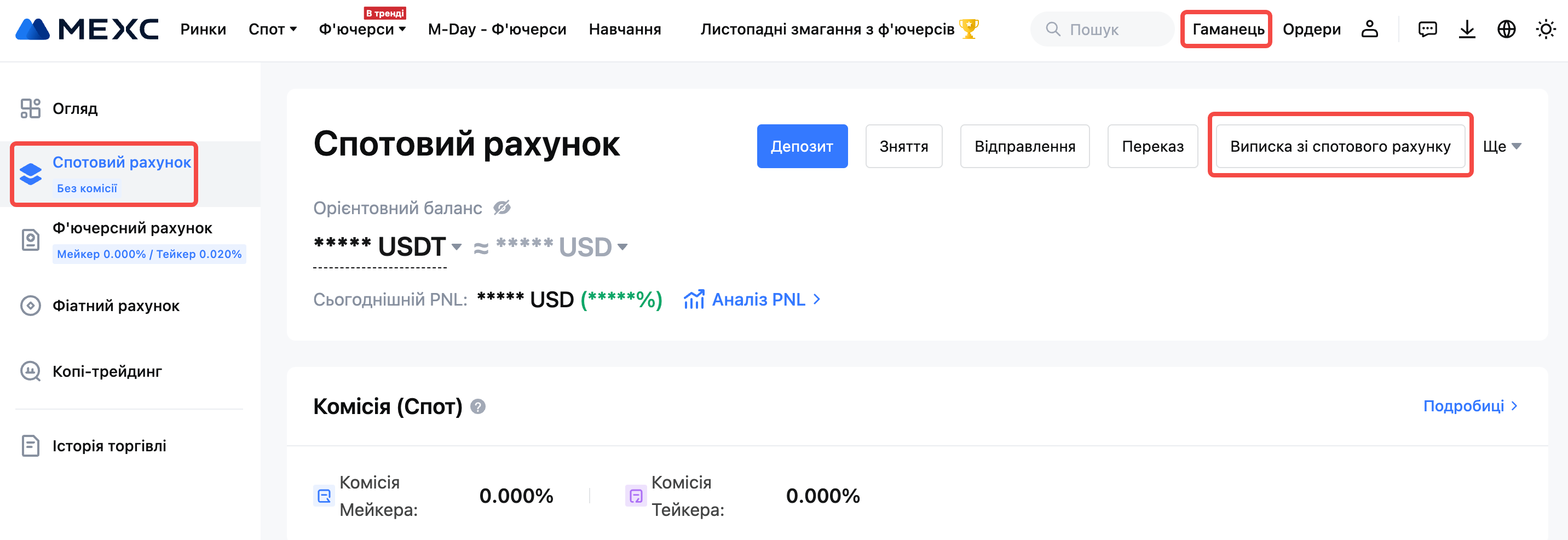Image resolution: width=1568 pixels, height=540 pixels.
Task: Expand the Спот dropdown menu
Action: click(x=273, y=29)
